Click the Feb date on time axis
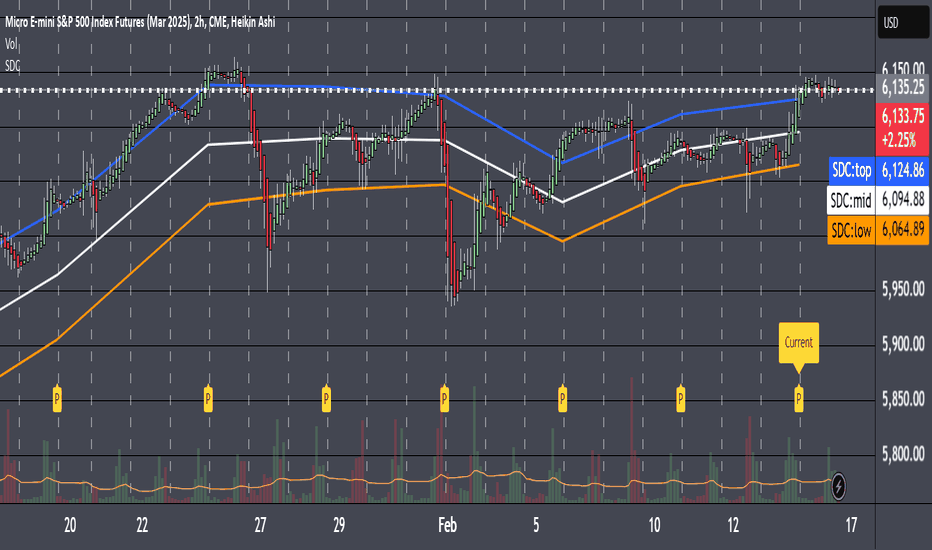Image resolution: width=932 pixels, height=550 pixels. (447, 525)
